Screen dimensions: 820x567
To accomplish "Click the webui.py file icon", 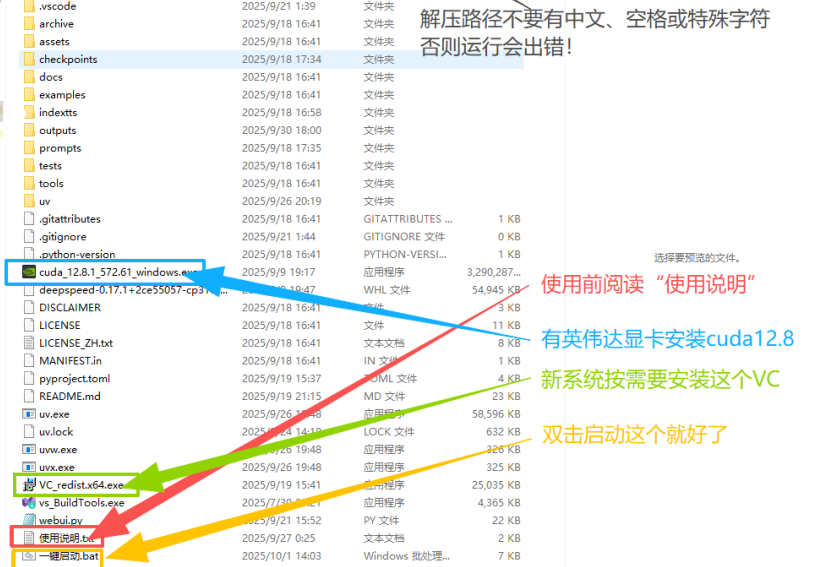I will [28, 520].
